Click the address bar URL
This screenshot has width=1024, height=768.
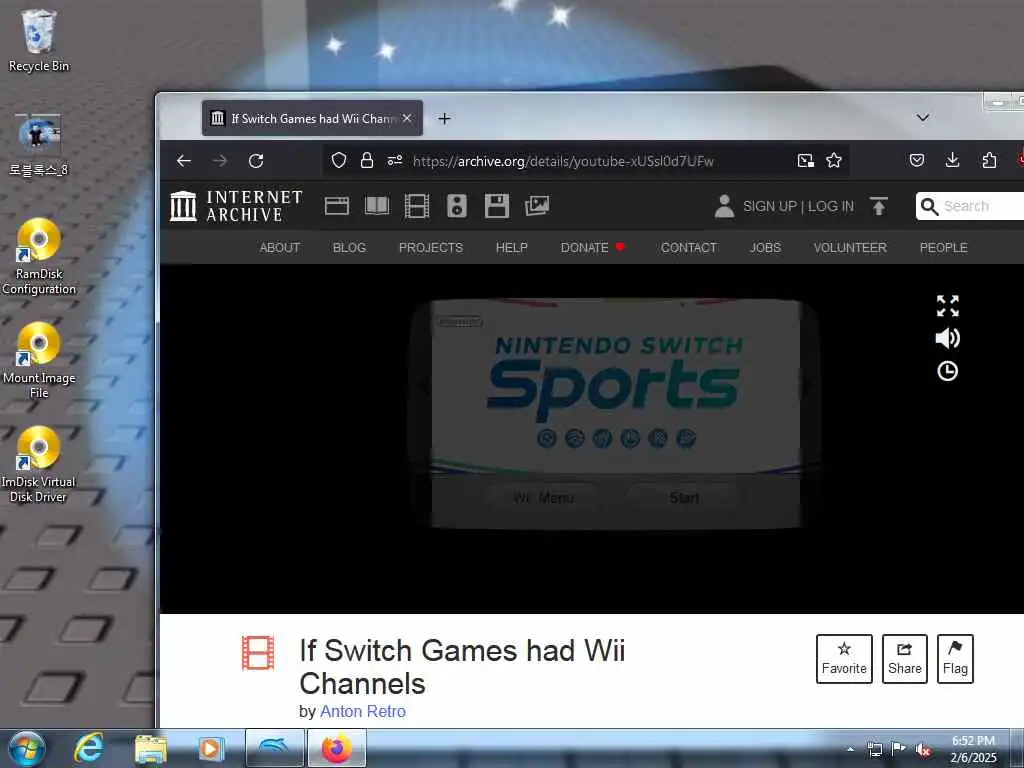563,161
